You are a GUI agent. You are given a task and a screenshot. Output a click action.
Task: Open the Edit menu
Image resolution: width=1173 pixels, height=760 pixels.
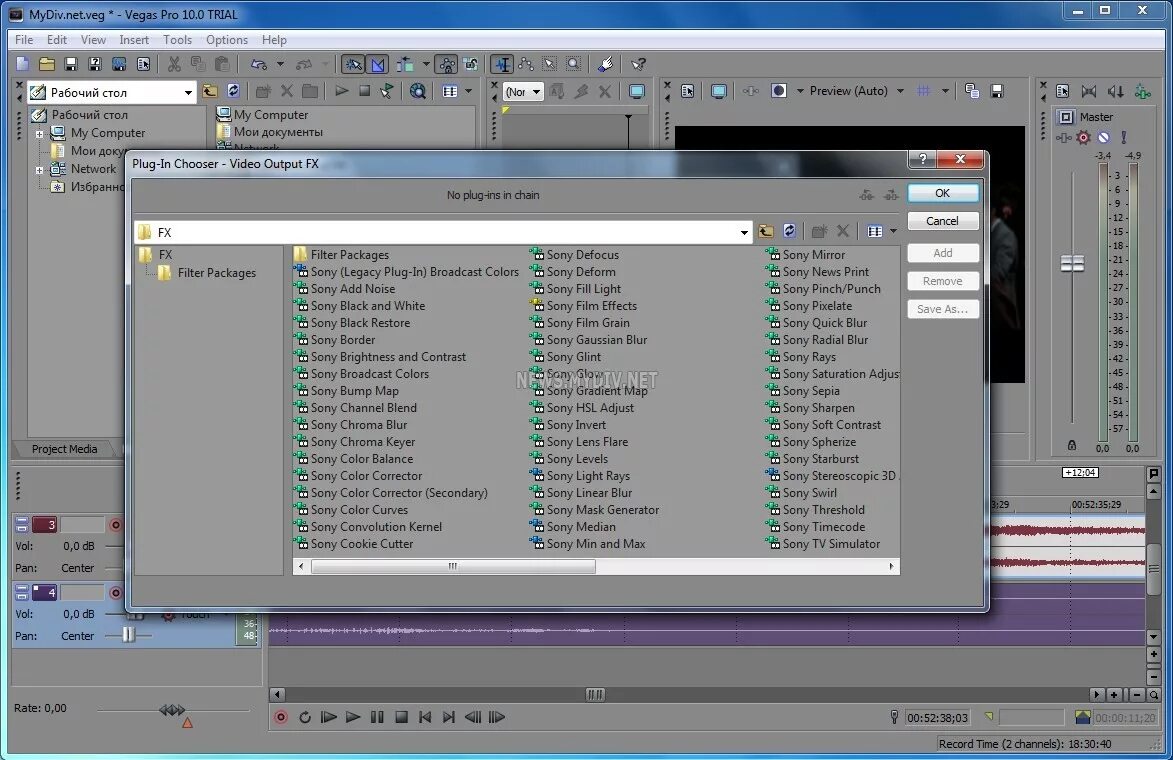point(57,40)
